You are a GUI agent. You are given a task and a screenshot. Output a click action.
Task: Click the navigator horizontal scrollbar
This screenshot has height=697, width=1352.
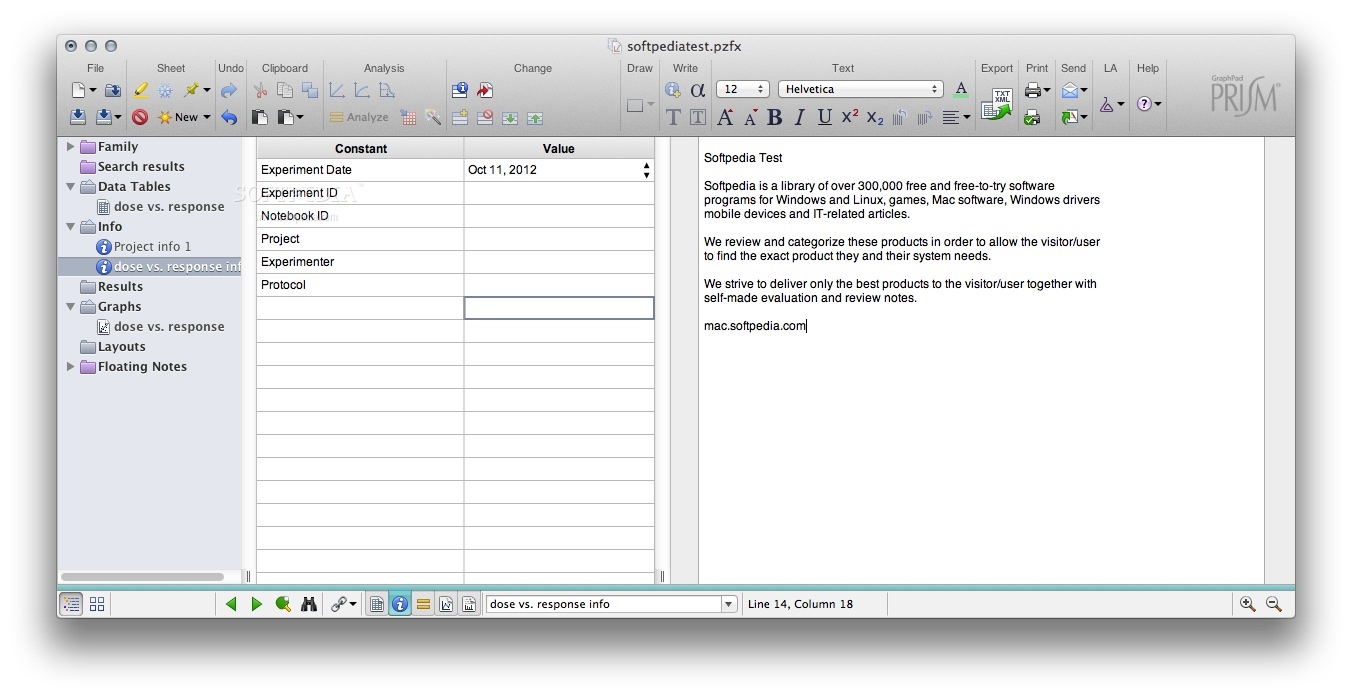(x=142, y=576)
